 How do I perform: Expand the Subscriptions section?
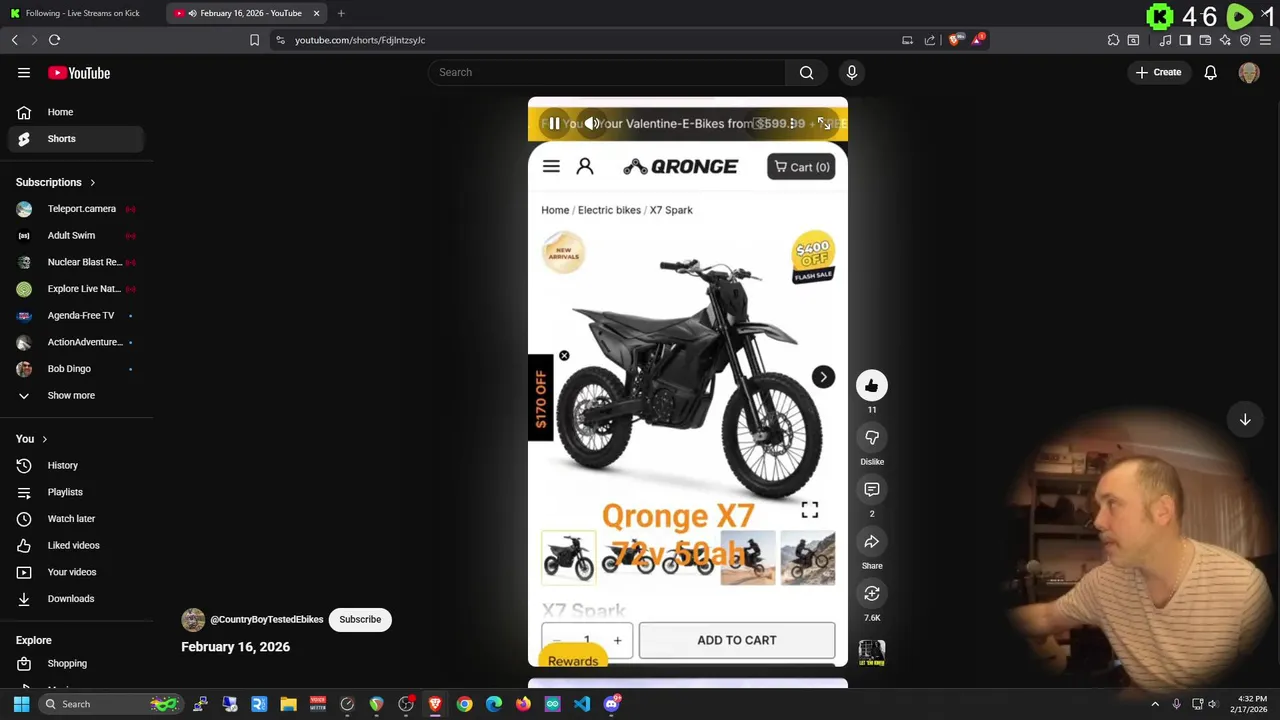point(56,182)
